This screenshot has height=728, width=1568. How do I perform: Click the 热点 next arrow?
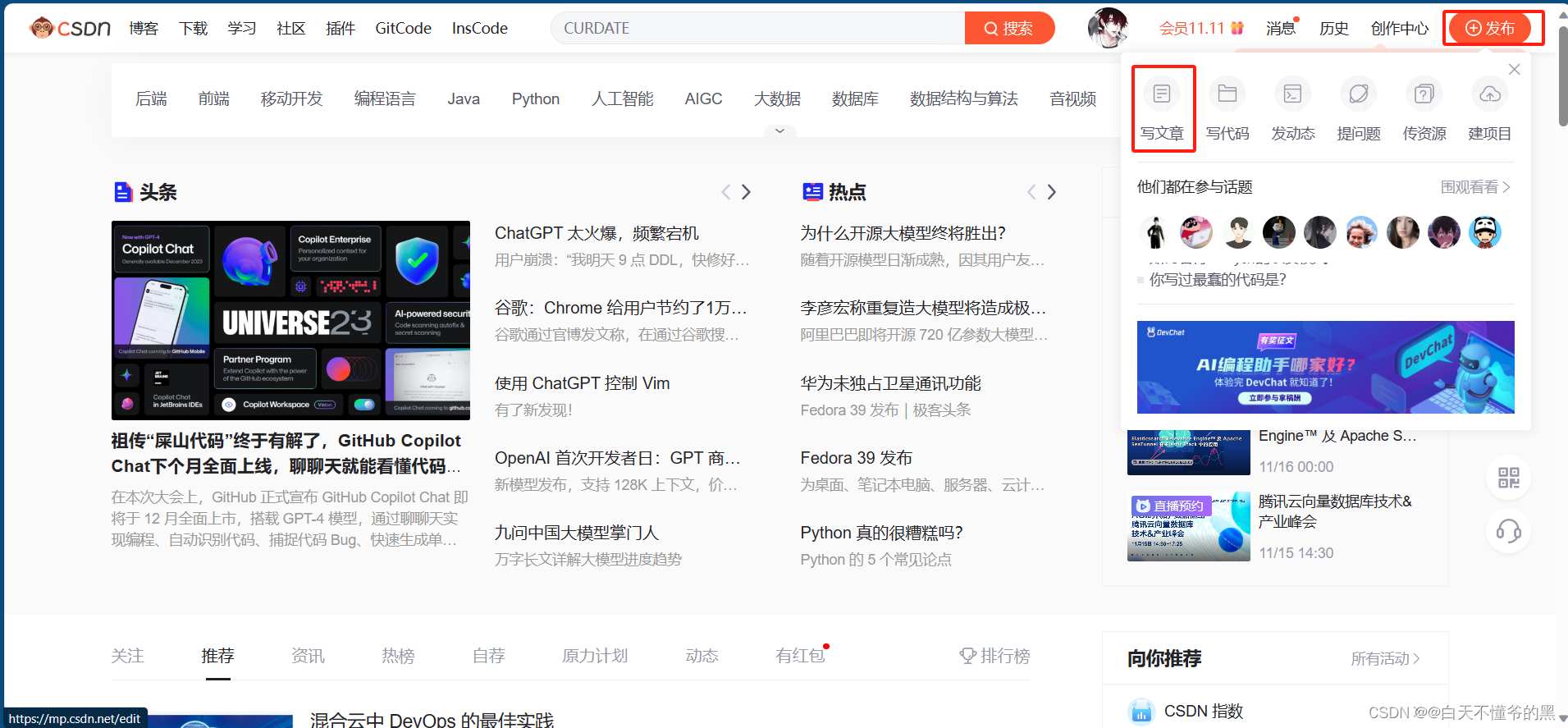point(1052,192)
